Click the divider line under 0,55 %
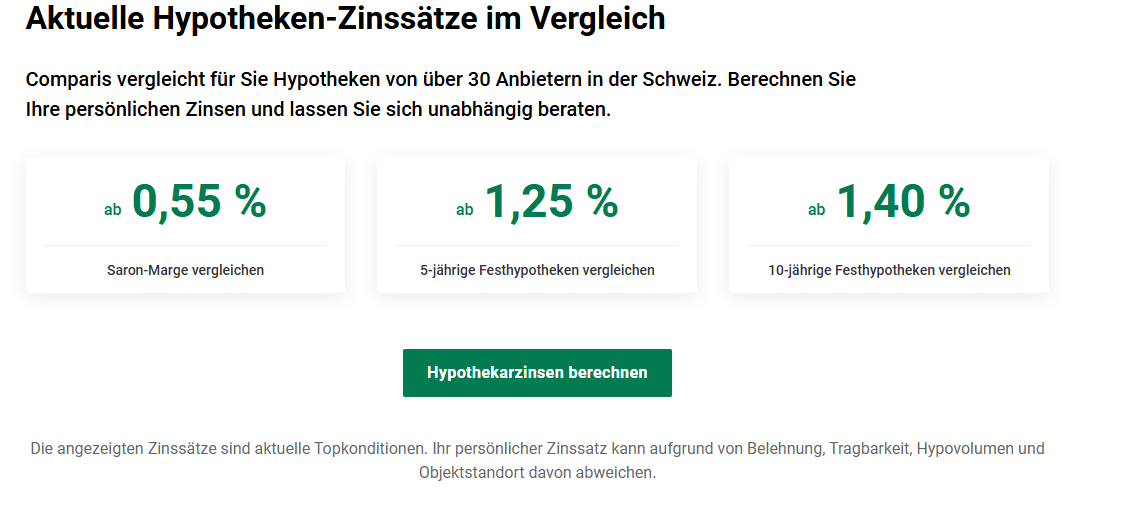Image resolution: width=1132 pixels, height=517 pixels. [185, 245]
